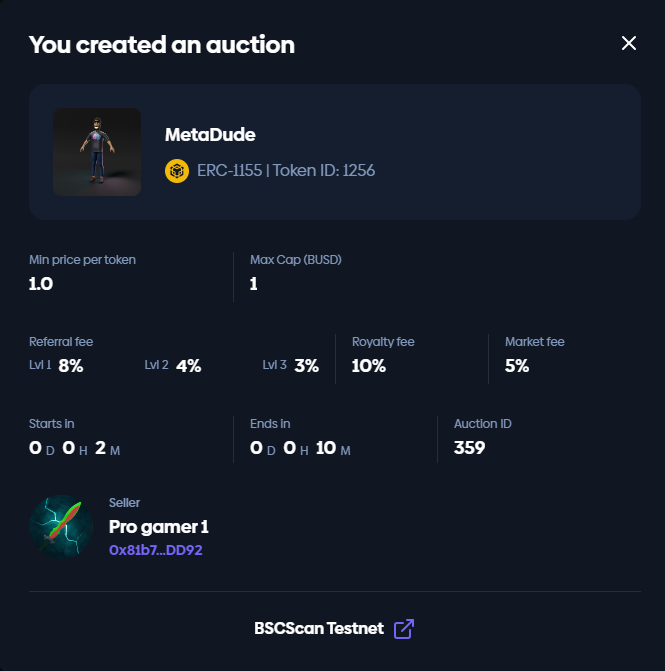Viewport: 665px width, 671px height.
Task: Click the MetaDude NFT thumbnail image
Action: tap(97, 152)
